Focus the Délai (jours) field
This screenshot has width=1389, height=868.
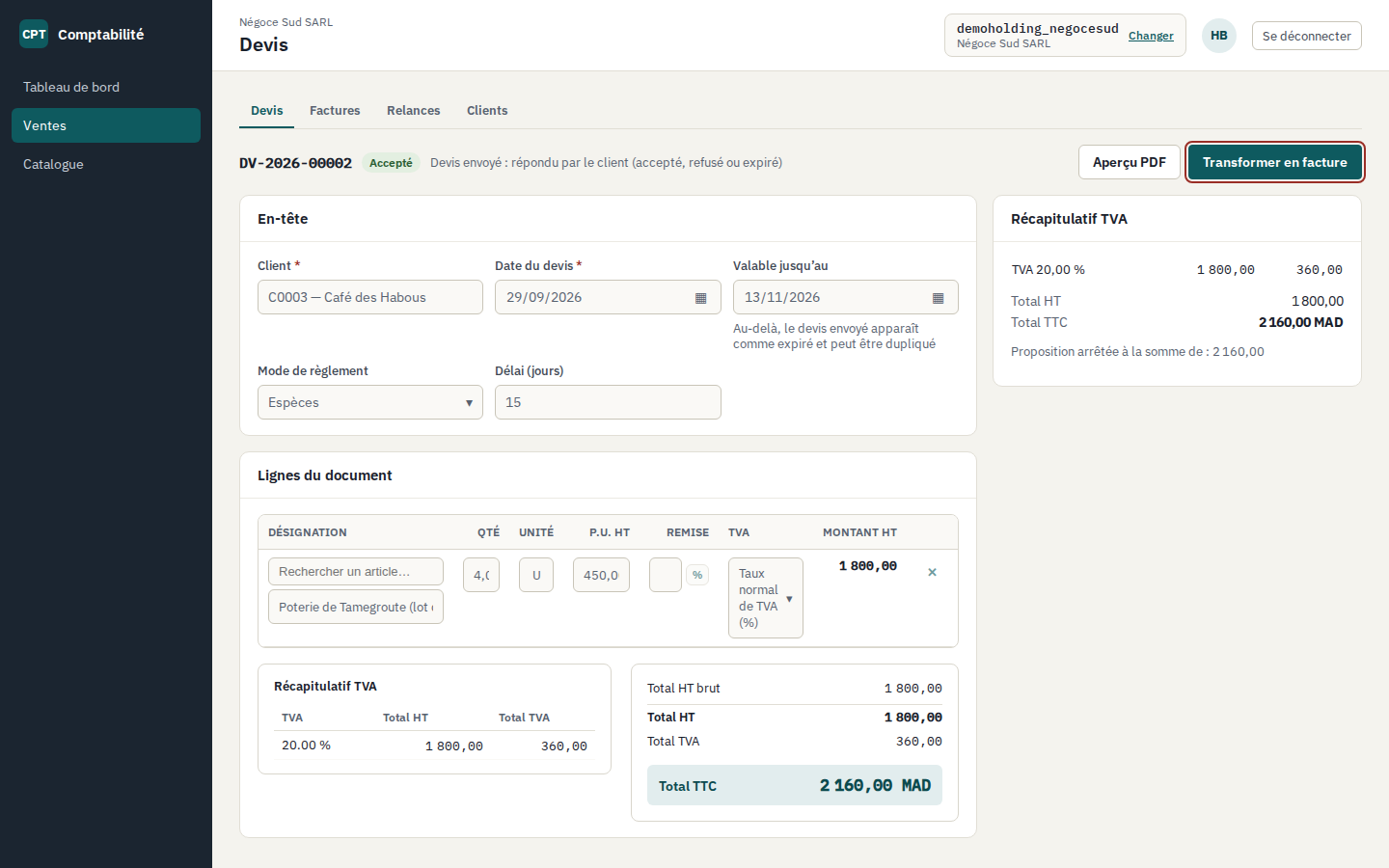(x=608, y=402)
